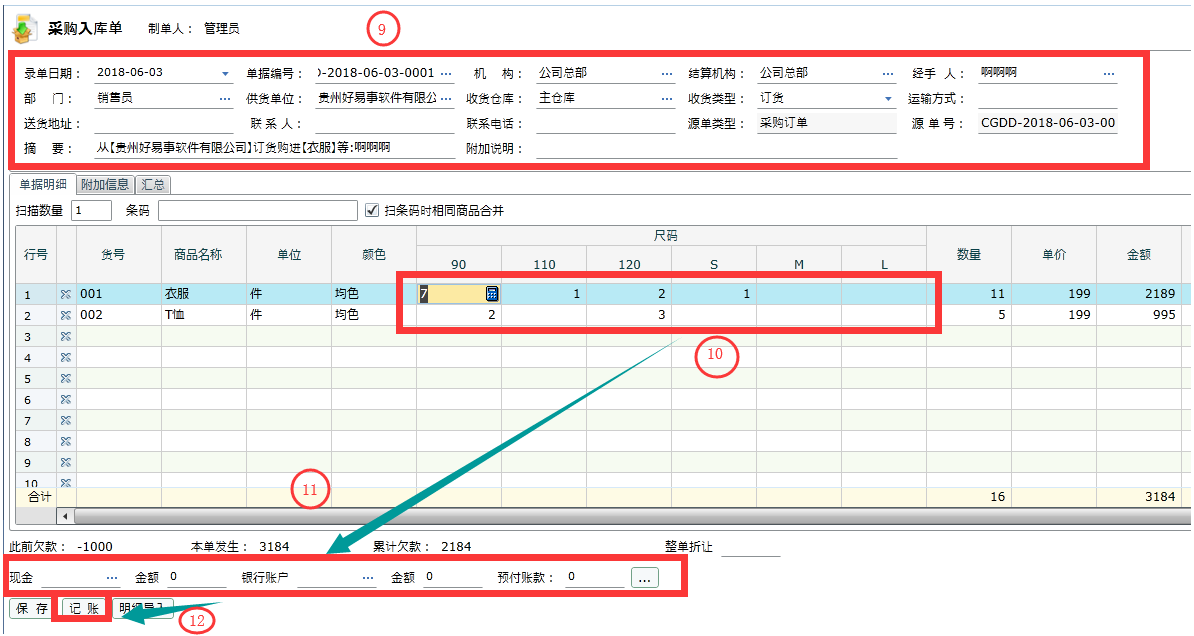The width and height of the screenshot is (1194, 636).
Task: Select the 单据明细 tab
Action: coord(42,184)
